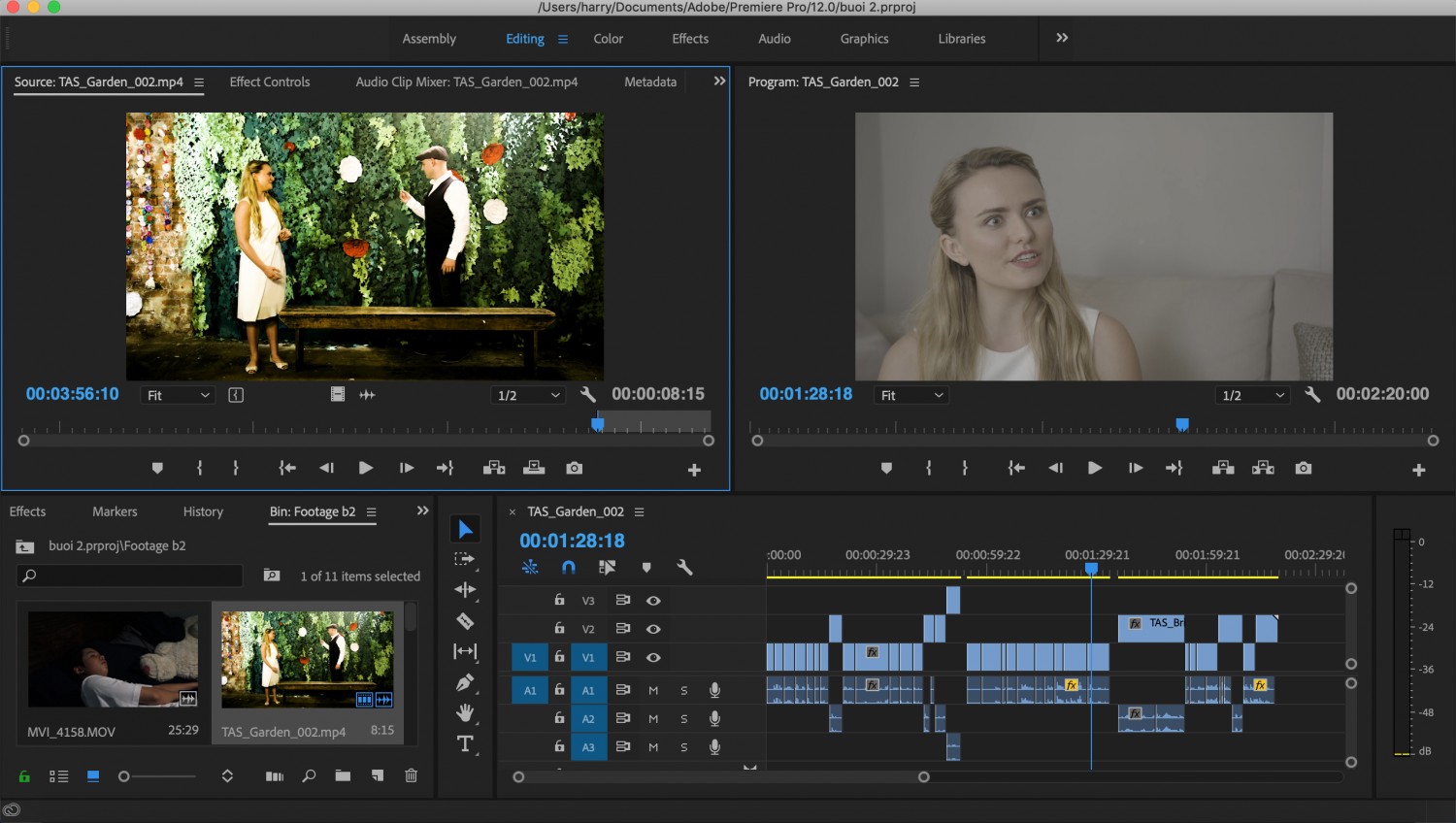Open Program monitor wrench settings

click(x=1312, y=395)
